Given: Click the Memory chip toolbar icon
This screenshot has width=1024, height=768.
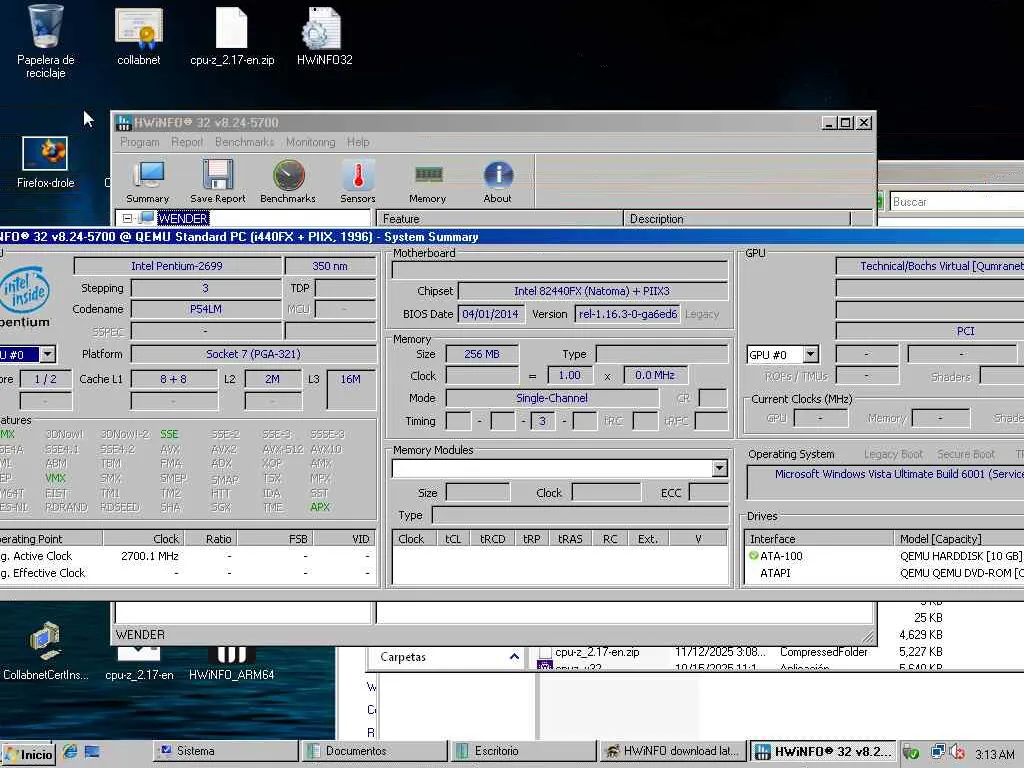Looking at the screenshot, I should click(x=427, y=181).
